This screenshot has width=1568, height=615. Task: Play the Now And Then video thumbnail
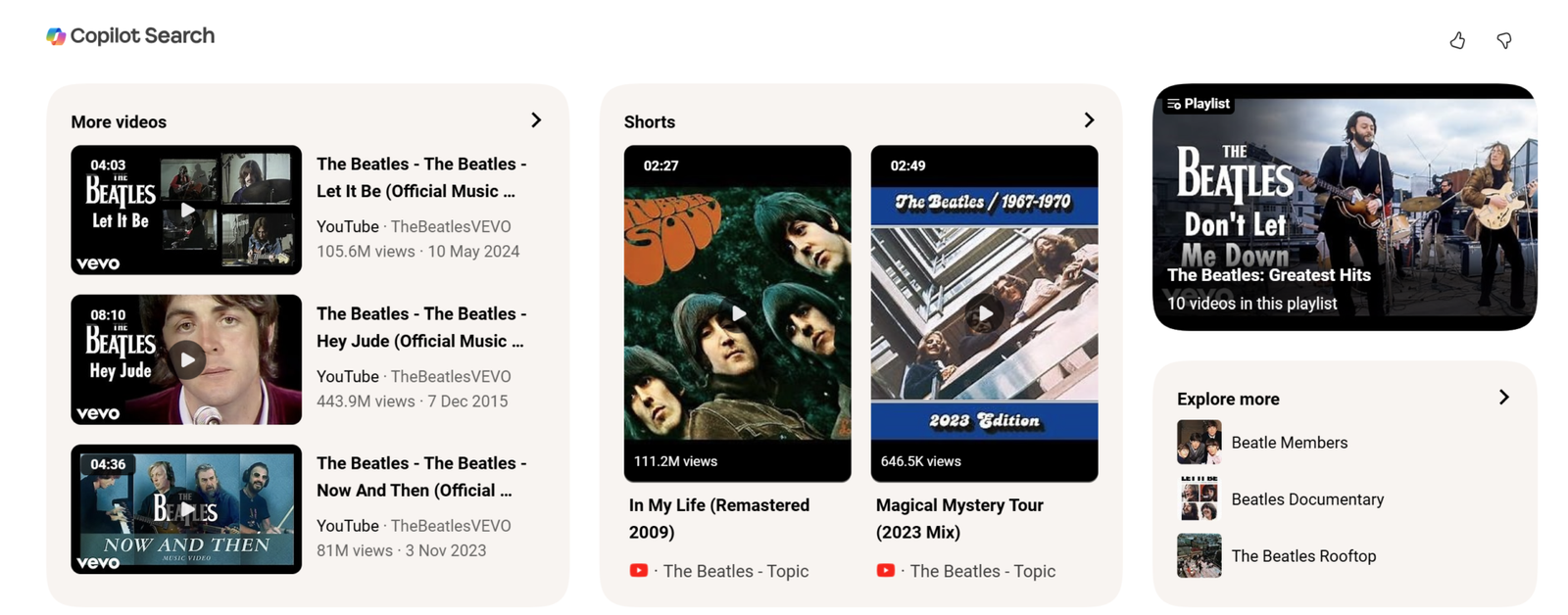pyautogui.click(x=186, y=509)
